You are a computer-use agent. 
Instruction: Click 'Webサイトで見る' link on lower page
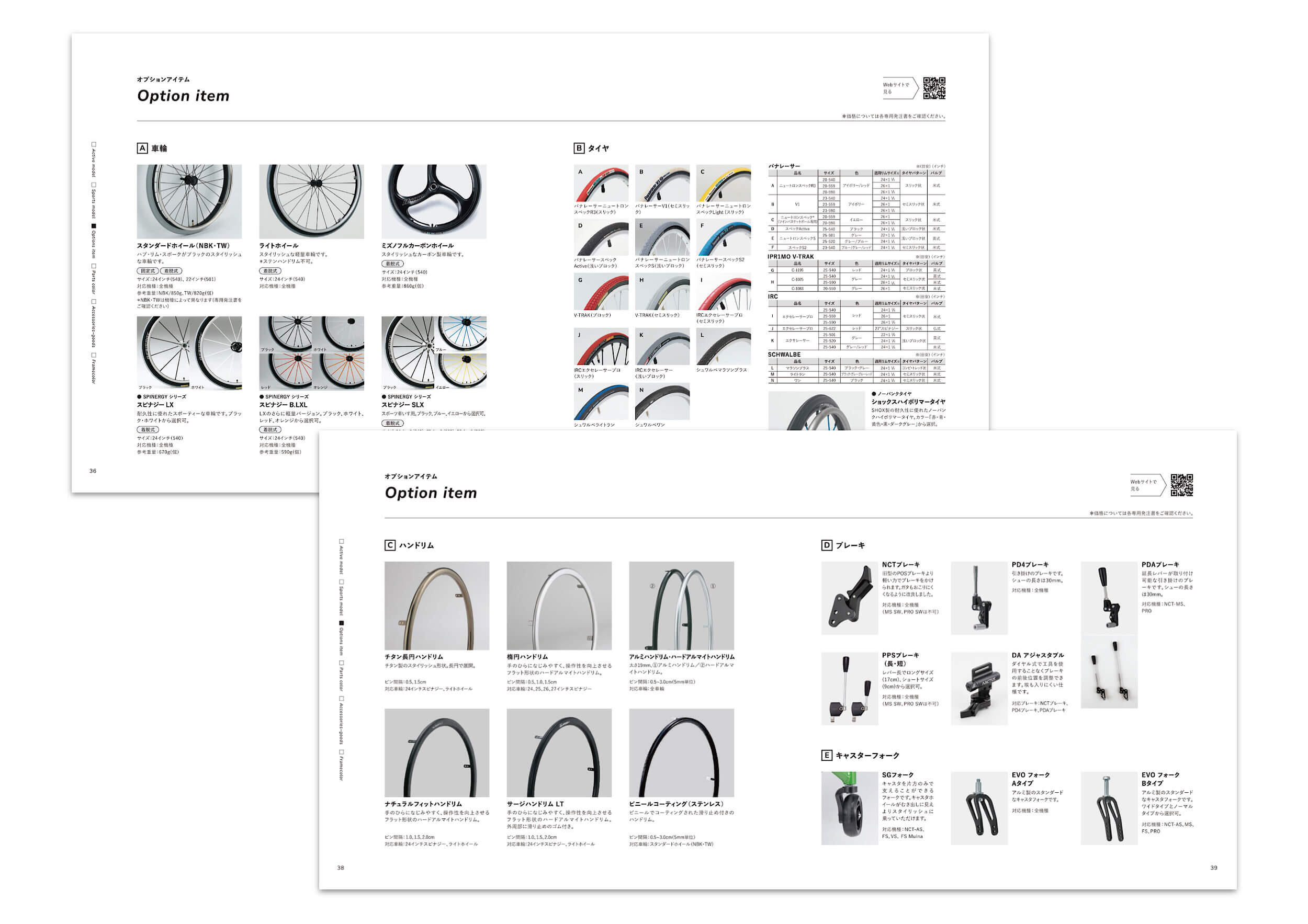(1147, 485)
